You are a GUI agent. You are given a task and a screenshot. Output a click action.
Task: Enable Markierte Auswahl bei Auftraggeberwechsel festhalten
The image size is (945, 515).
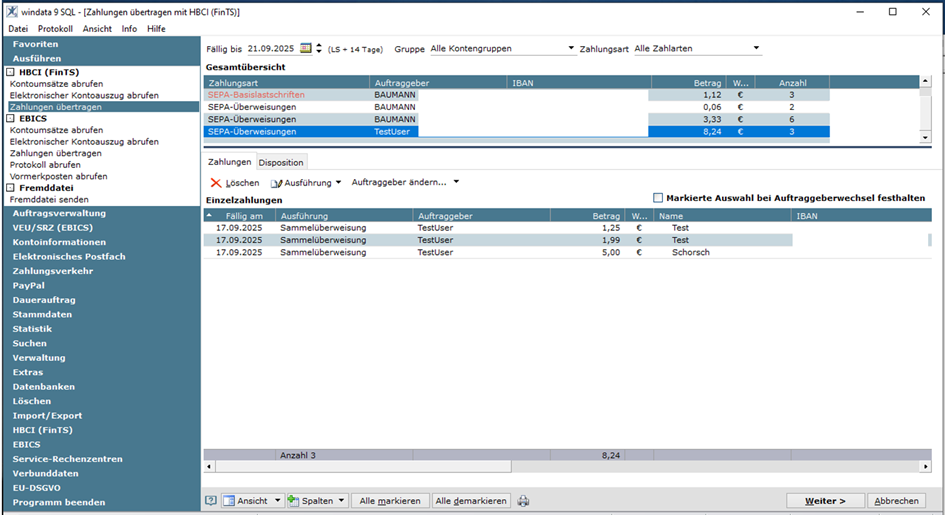658,198
